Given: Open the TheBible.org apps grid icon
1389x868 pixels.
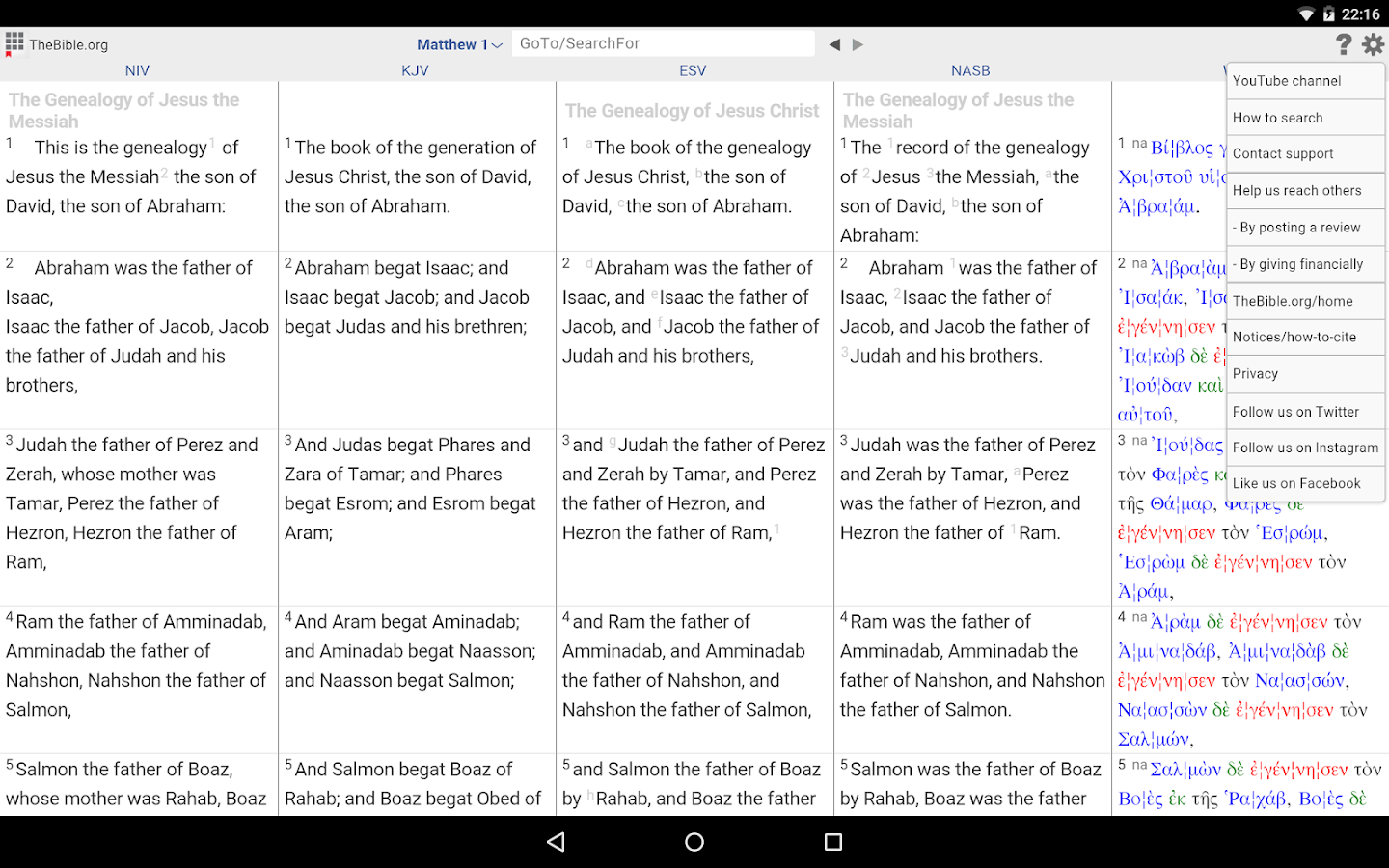Looking at the screenshot, I should coord(14,43).
